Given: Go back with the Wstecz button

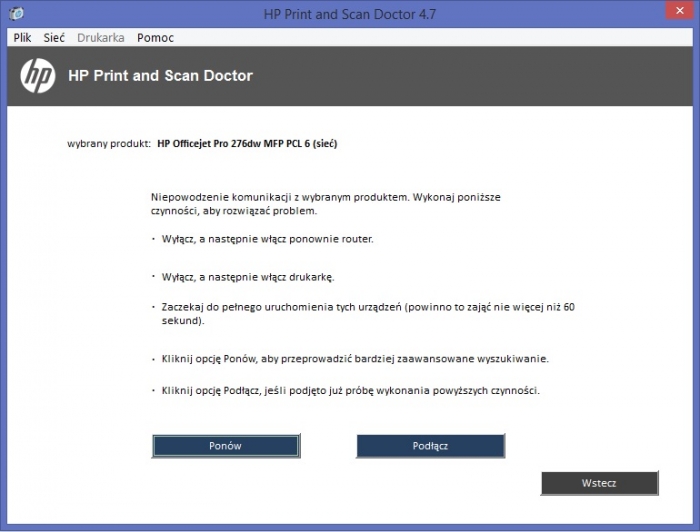Looking at the screenshot, I should pyautogui.click(x=599, y=483).
